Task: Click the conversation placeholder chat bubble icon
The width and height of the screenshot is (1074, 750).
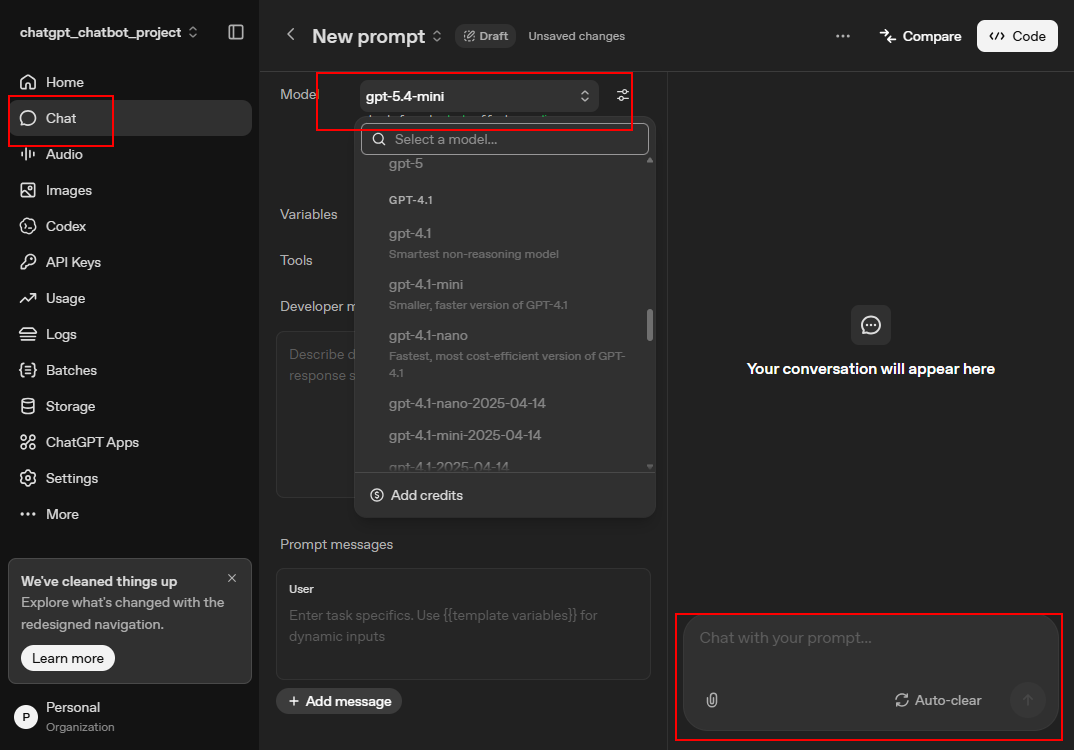Action: coord(871,325)
